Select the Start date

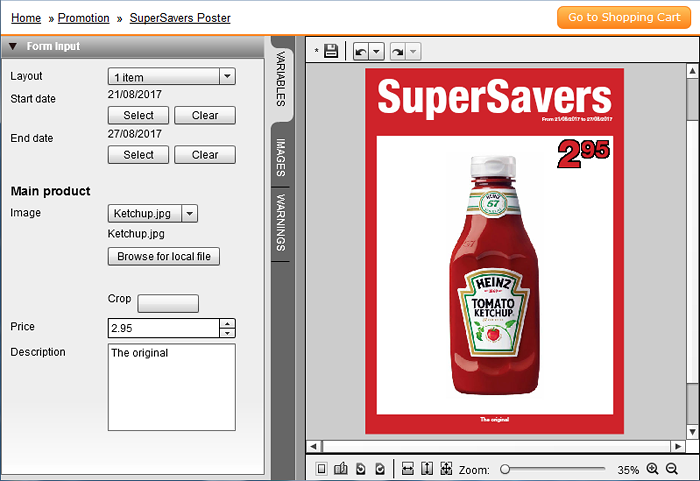(138, 115)
